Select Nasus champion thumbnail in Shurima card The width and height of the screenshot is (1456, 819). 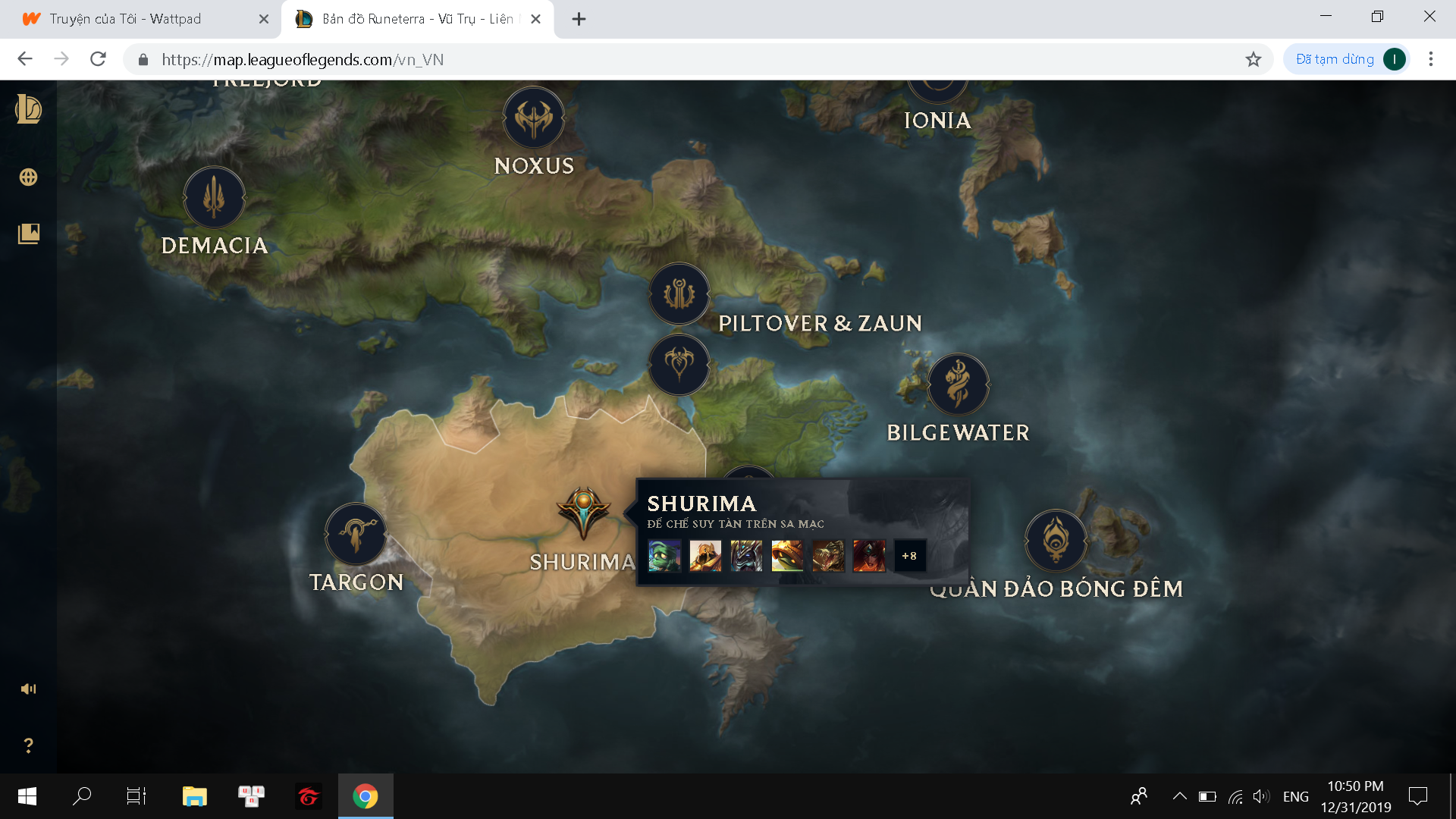point(746,556)
